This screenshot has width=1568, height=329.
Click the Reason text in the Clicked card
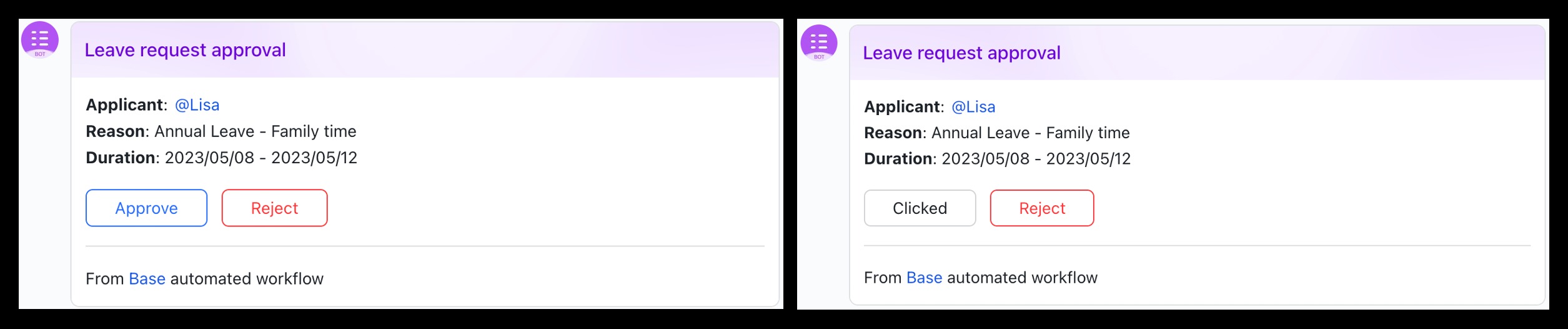1030,133
